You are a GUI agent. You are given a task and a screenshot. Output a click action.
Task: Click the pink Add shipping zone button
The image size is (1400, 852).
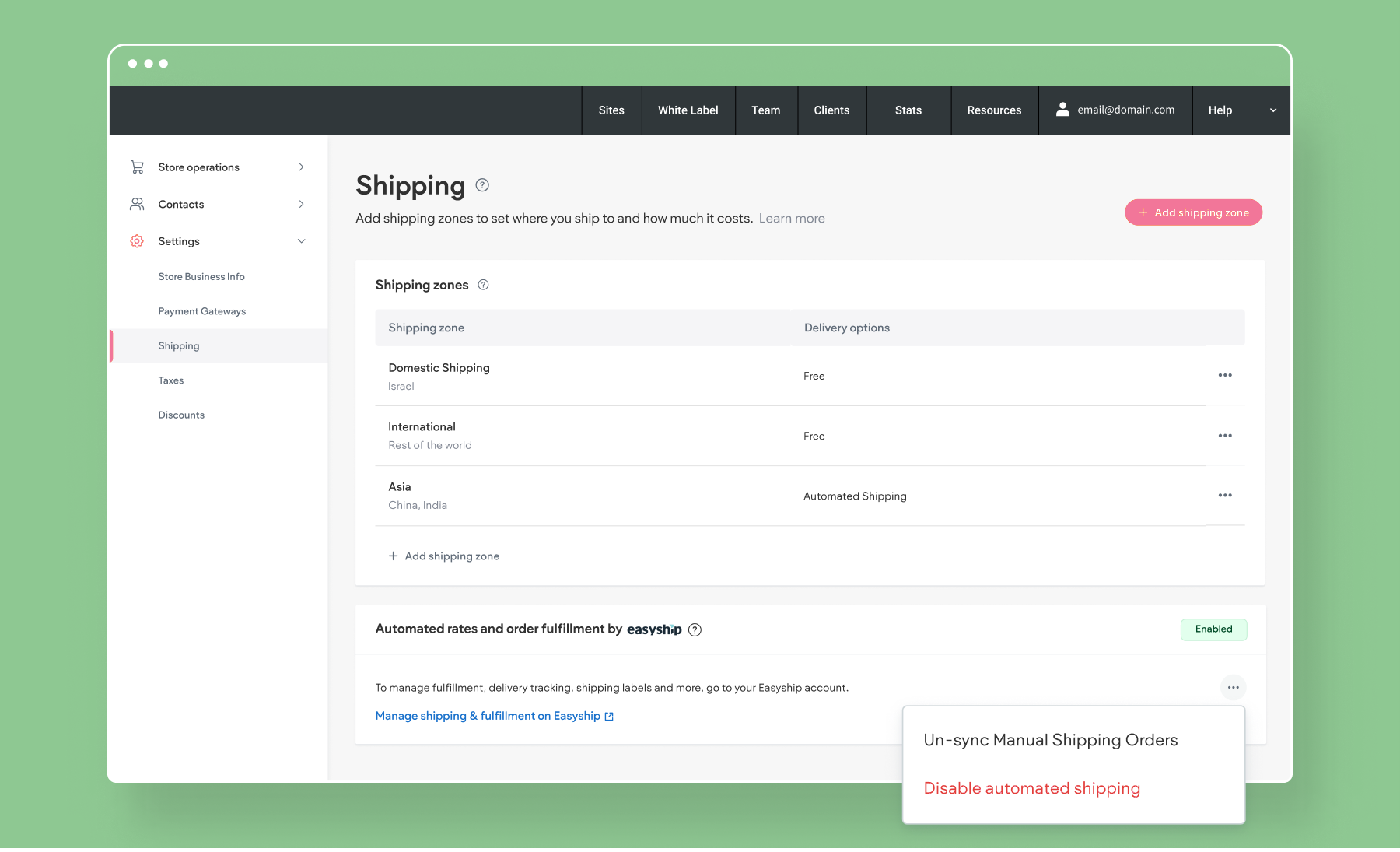point(1193,212)
